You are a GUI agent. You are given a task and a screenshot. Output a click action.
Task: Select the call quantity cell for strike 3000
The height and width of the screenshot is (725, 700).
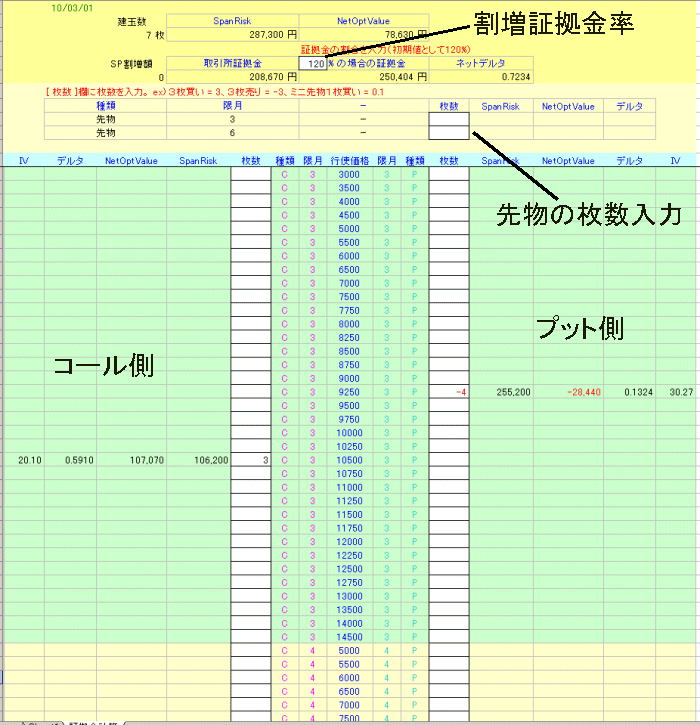coord(251,174)
